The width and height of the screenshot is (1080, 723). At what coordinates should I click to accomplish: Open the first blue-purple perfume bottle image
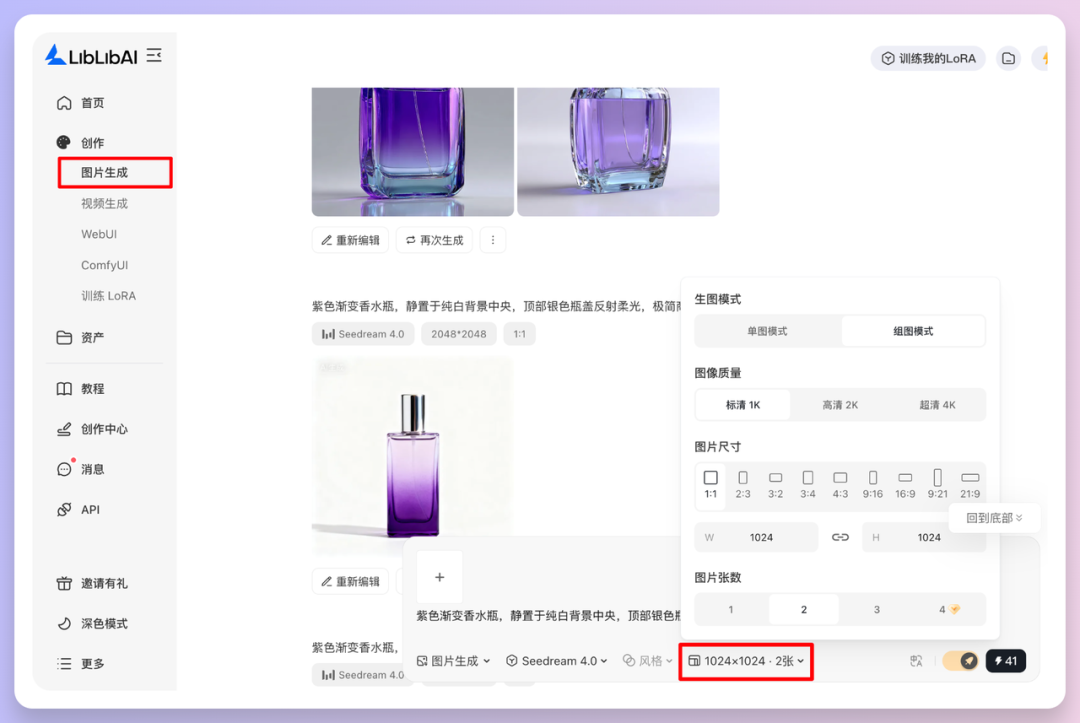tap(413, 151)
